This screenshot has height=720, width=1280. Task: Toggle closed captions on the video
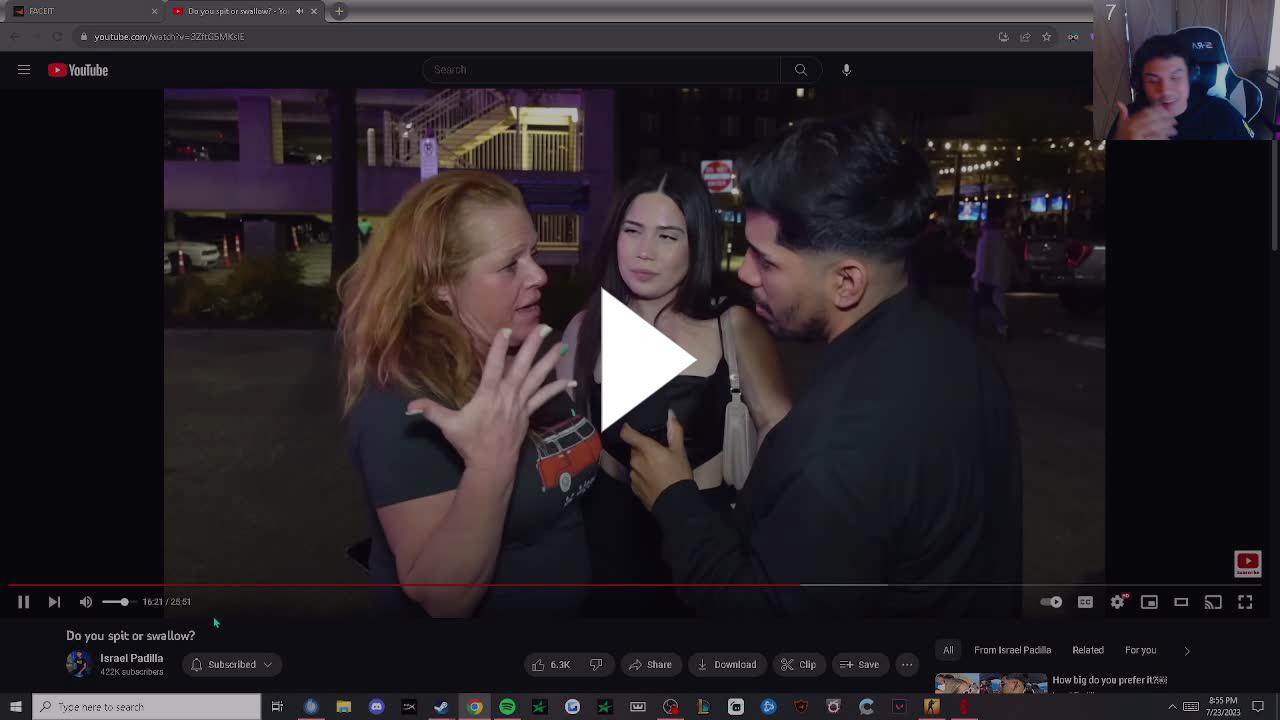1085,602
